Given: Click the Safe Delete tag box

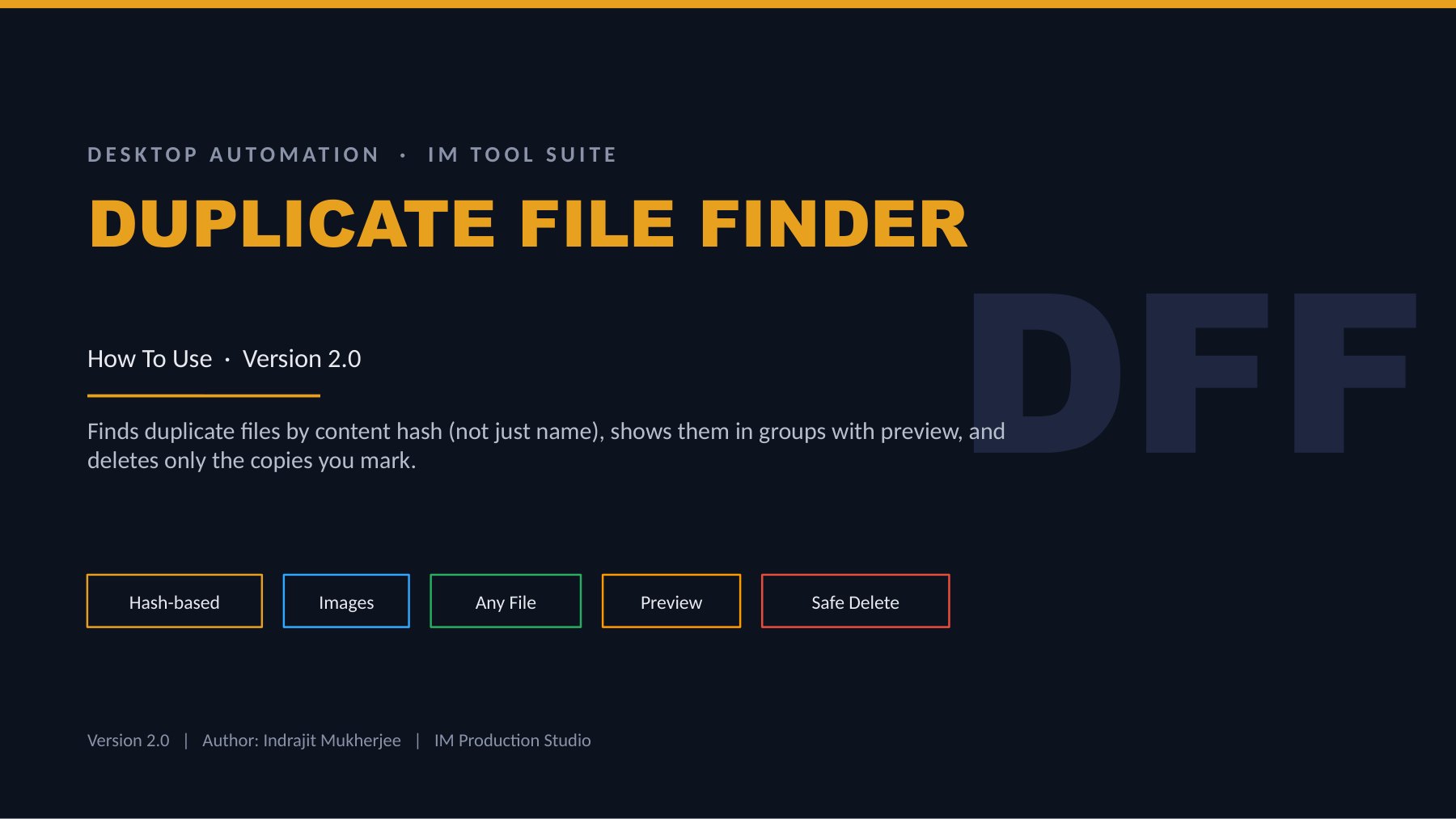Looking at the screenshot, I should 855,601.
